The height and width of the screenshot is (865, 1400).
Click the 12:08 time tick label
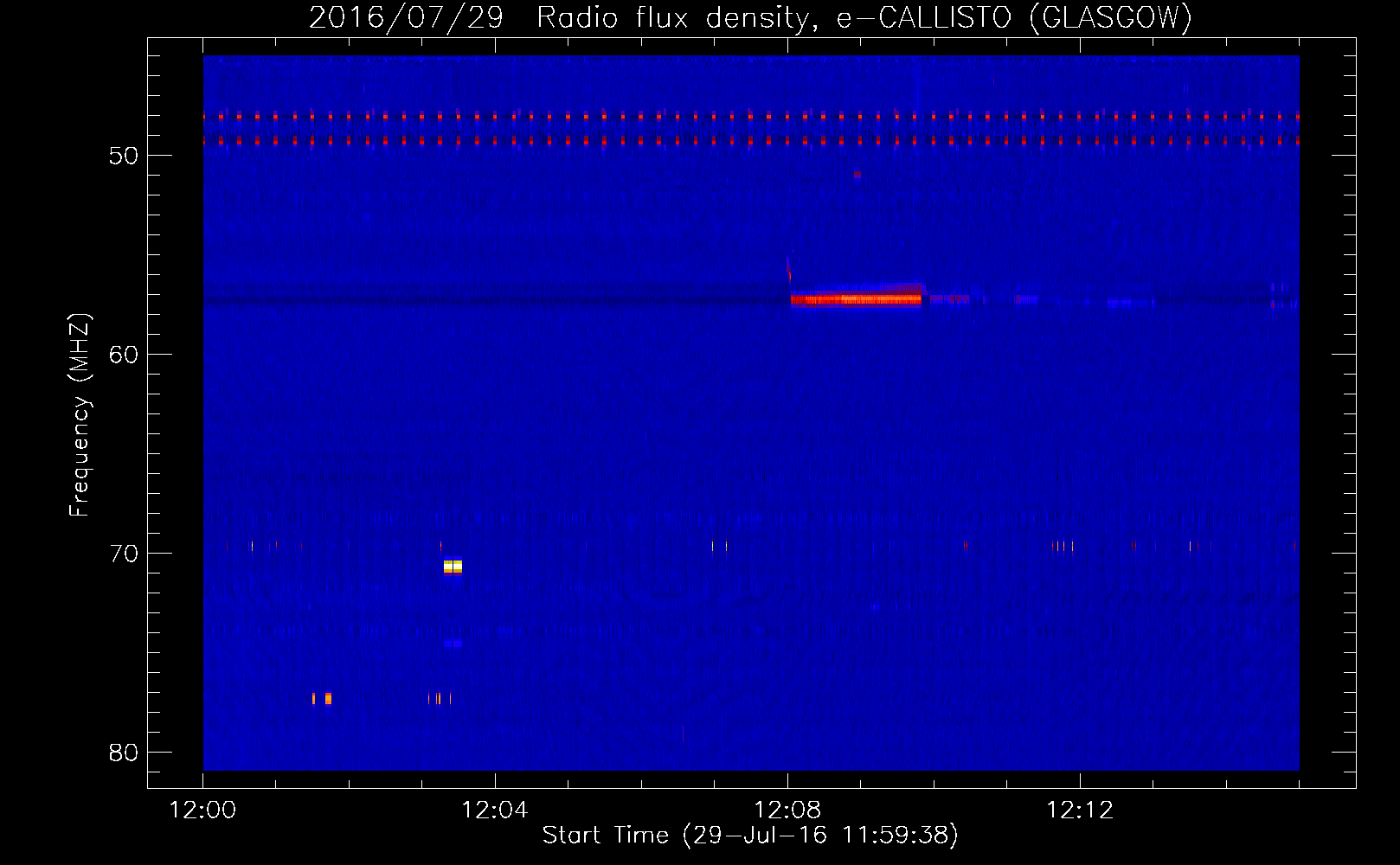coord(787,811)
